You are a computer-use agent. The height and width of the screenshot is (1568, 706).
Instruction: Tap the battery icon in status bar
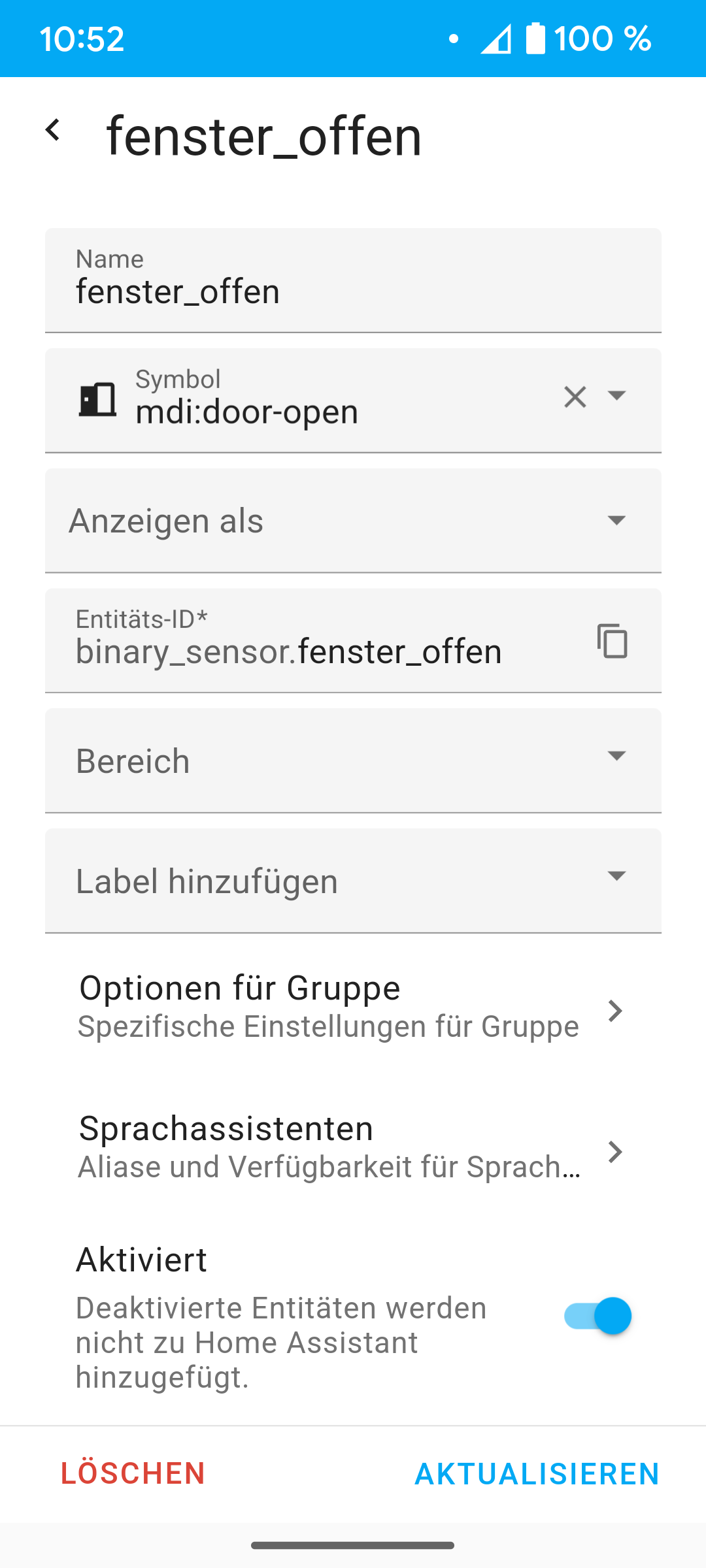coord(535,39)
